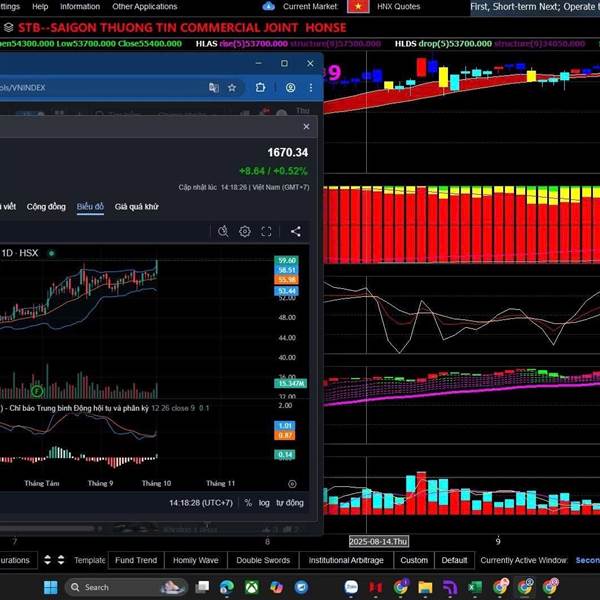Click the 1D · HSX chart interval label
This screenshot has width=600, height=600.
click(x=20, y=253)
